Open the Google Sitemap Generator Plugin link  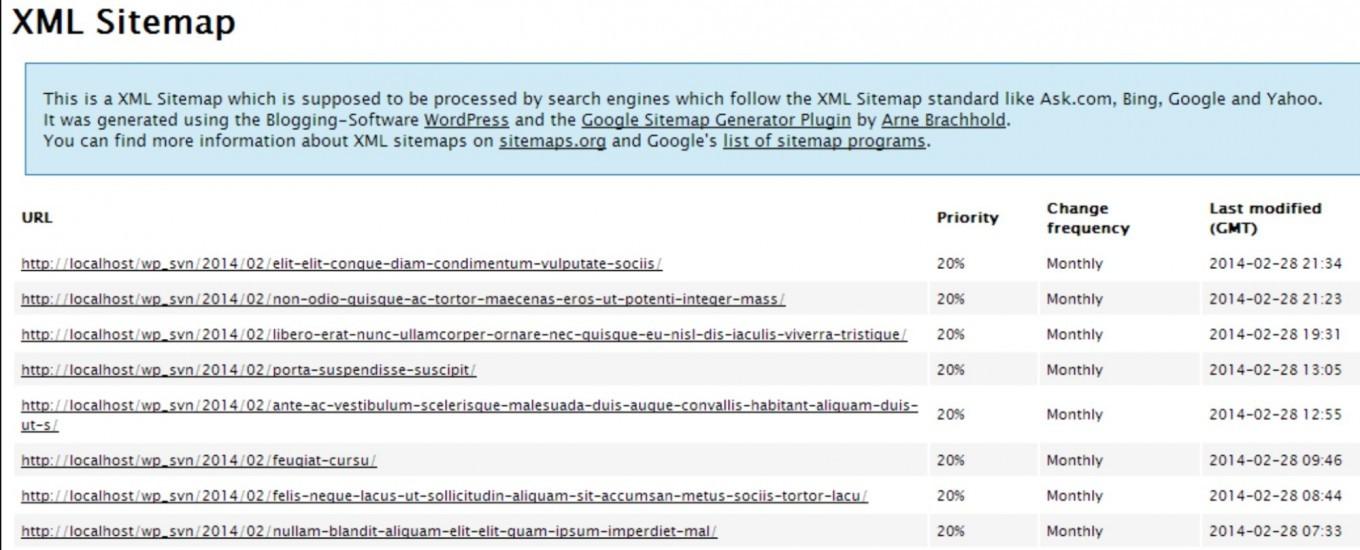(716, 120)
